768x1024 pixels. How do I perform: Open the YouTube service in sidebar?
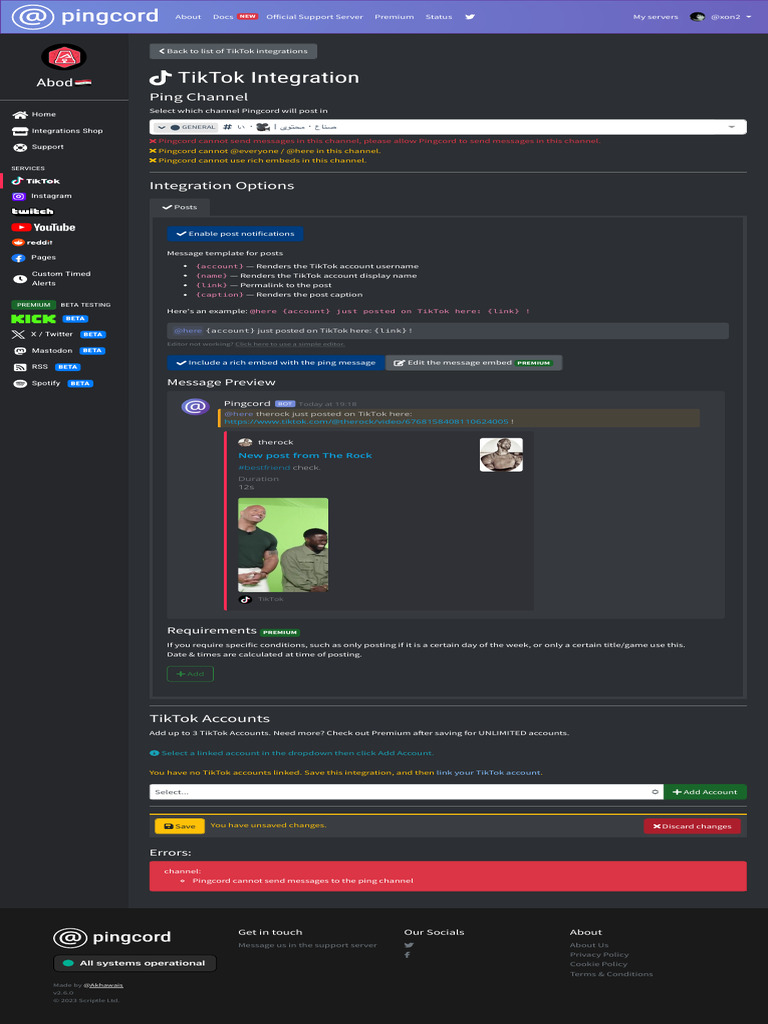[43, 227]
